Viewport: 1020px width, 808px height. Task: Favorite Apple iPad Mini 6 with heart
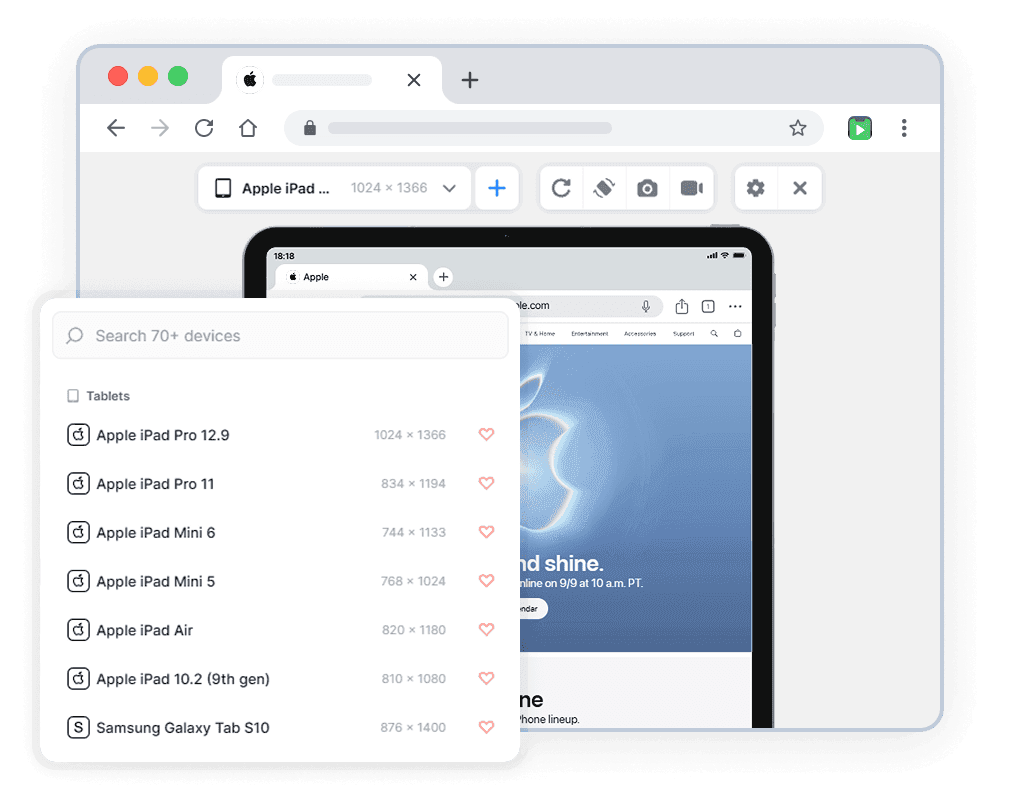coord(487,532)
